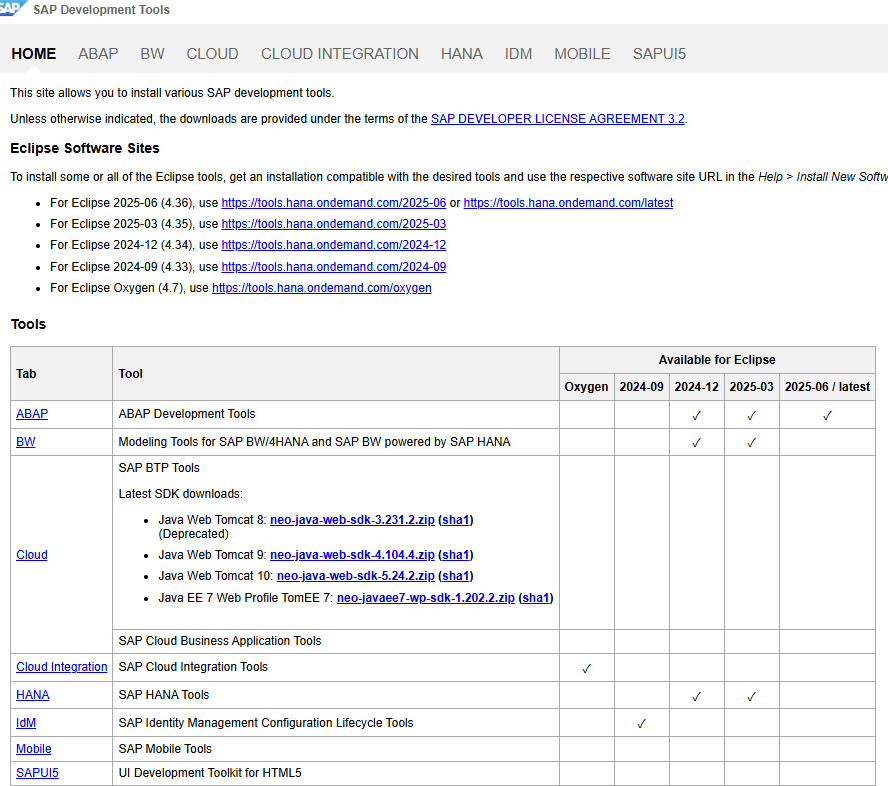Click the 2024-09 column header
Image resolution: width=888 pixels, height=786 pixels.
(642, 387)
